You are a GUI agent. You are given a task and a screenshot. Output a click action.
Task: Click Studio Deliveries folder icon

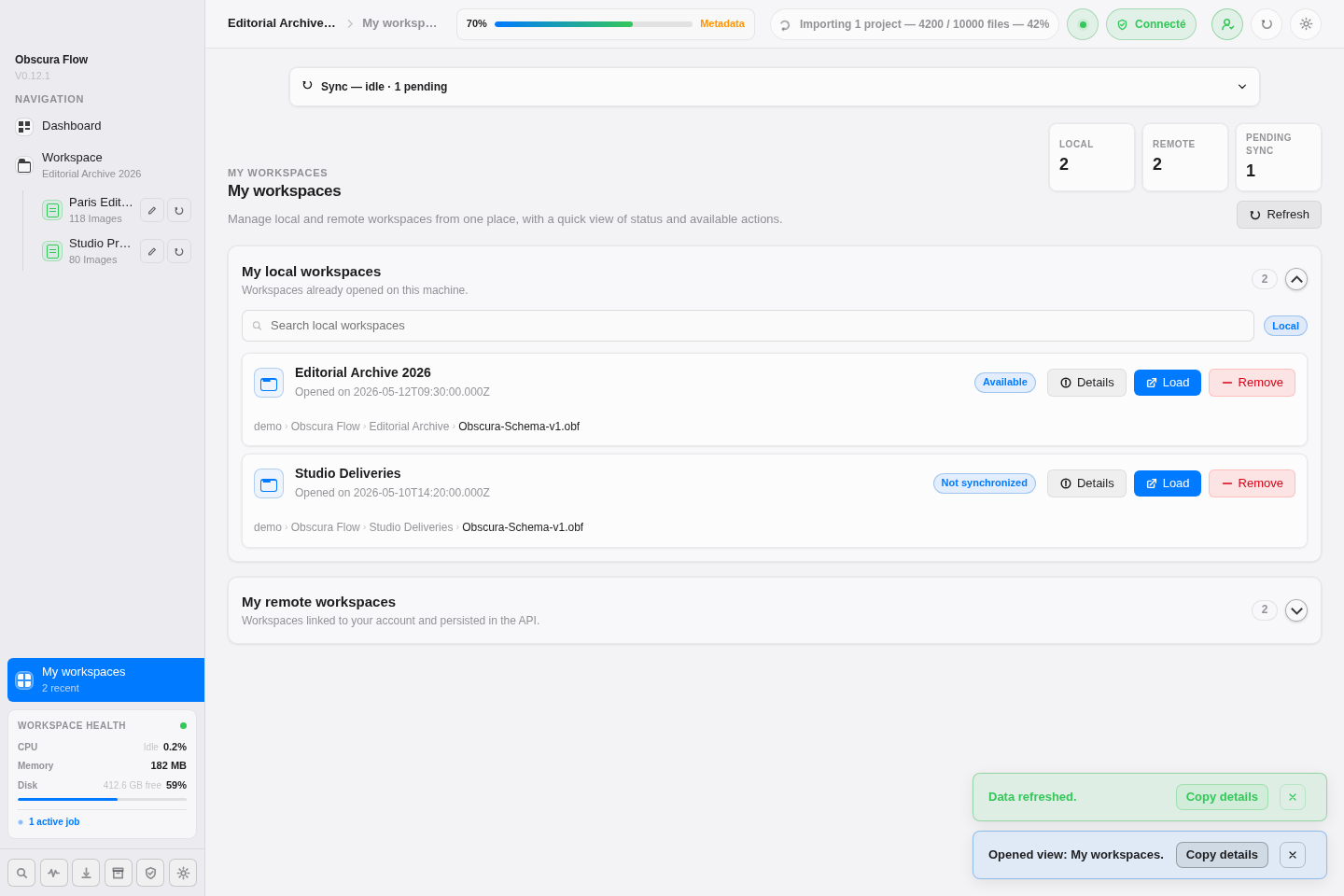(269, 483)
